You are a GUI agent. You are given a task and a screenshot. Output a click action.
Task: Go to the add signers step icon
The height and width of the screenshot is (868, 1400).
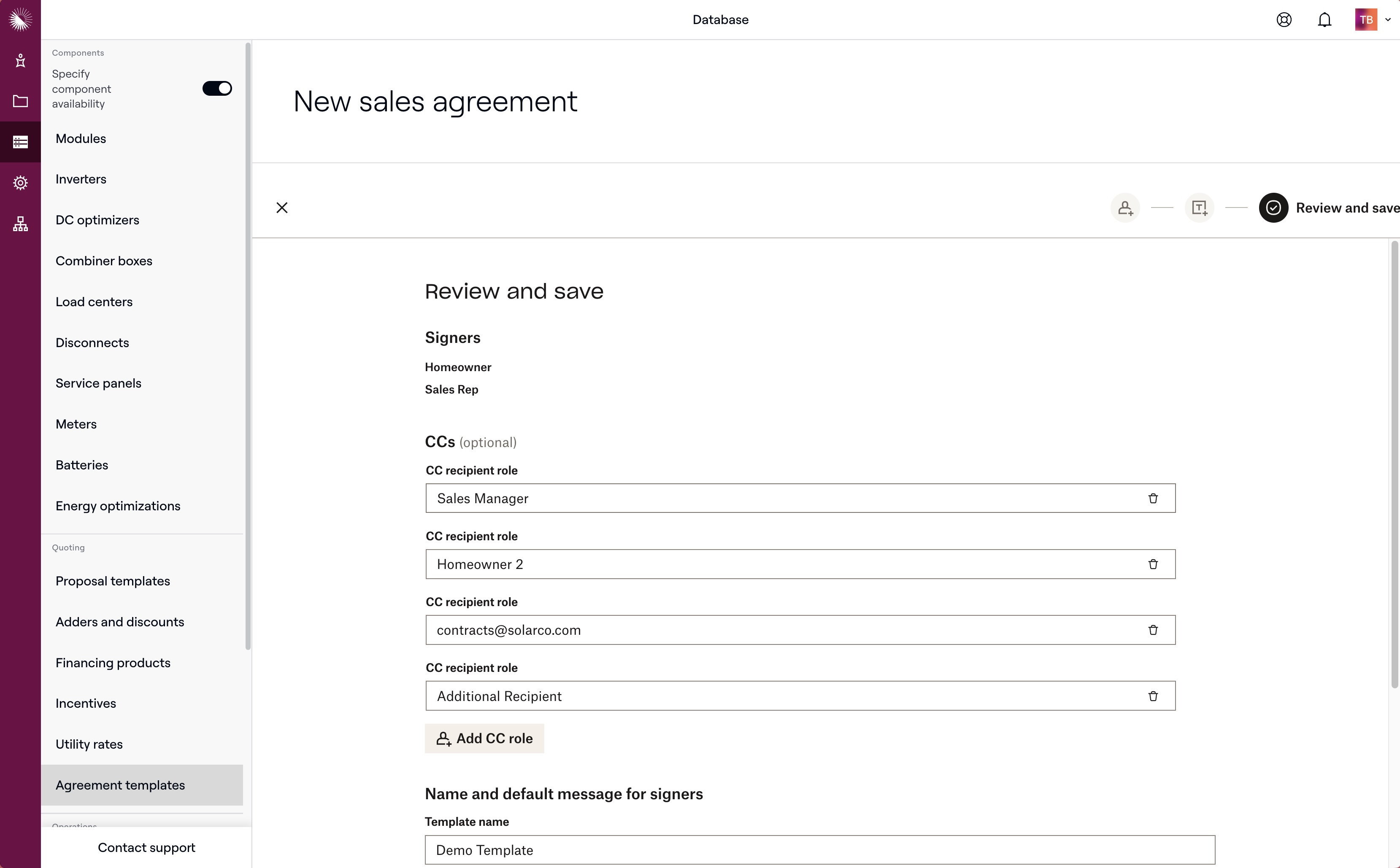1125,208
